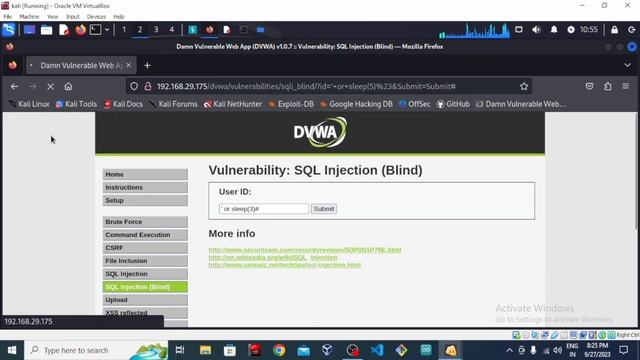Viewport: 640px width, 360px height.
Task: Go back with the Firefox back arrow
Action: pos(14,87)
